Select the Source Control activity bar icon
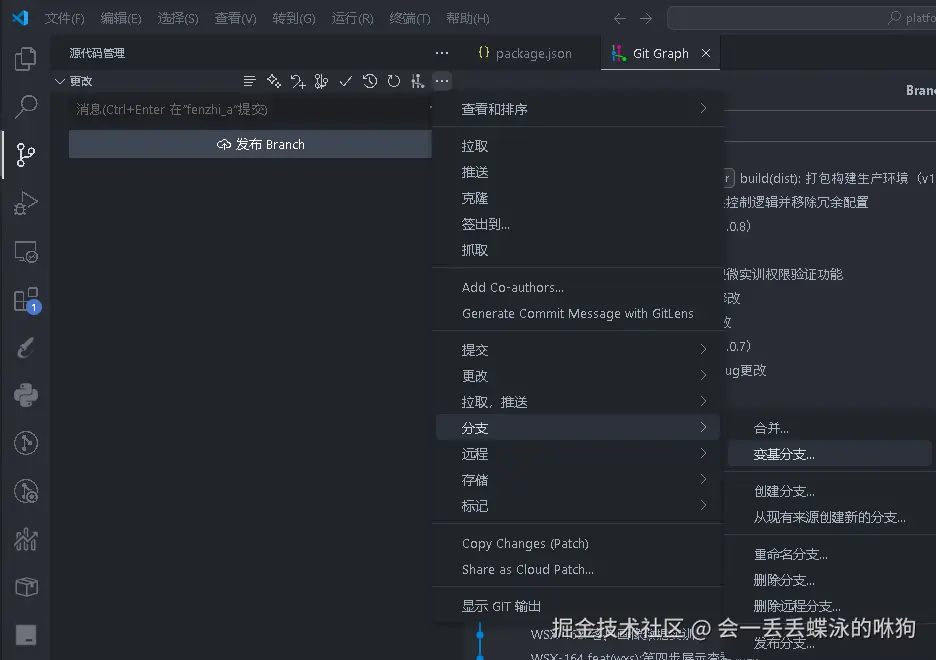The width and height of the screenshot is (936, 660). point(25,155)
